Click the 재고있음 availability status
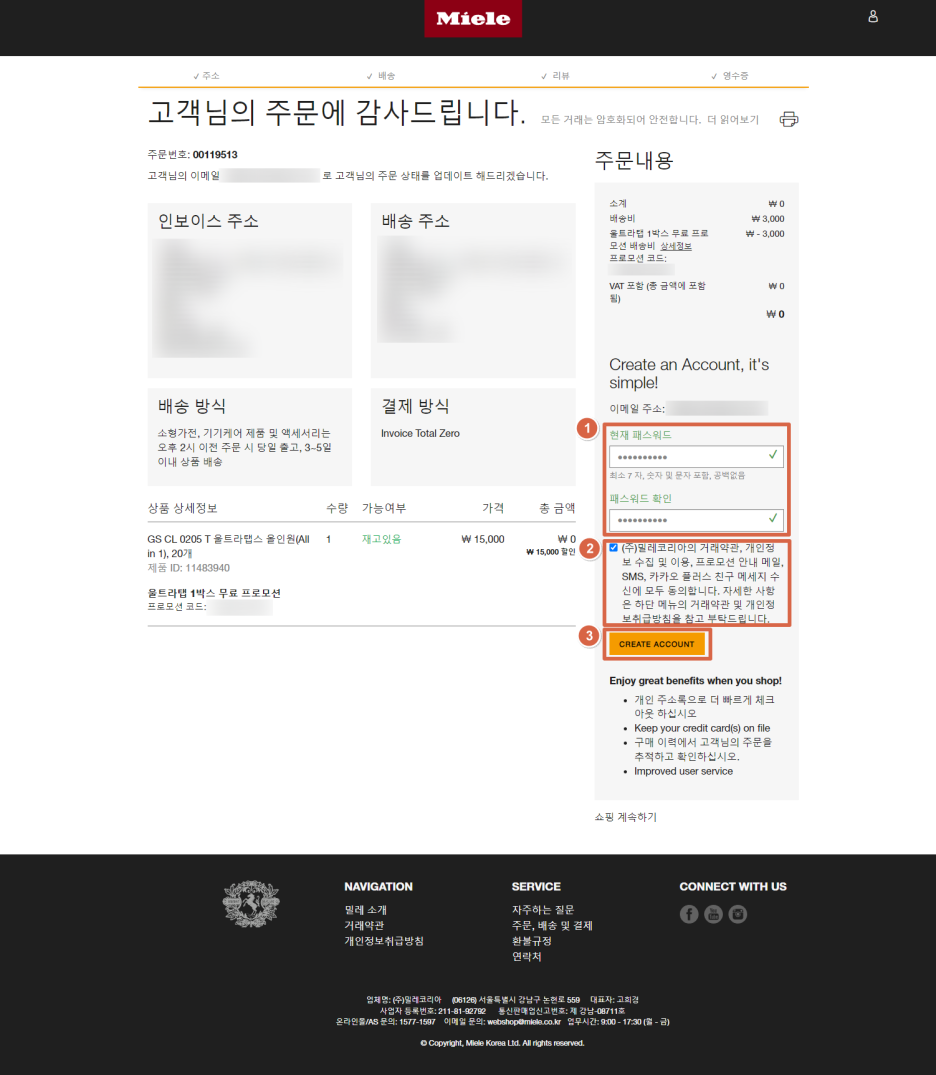The height and width of the screenshot is (1075, 936). [381, 540]
